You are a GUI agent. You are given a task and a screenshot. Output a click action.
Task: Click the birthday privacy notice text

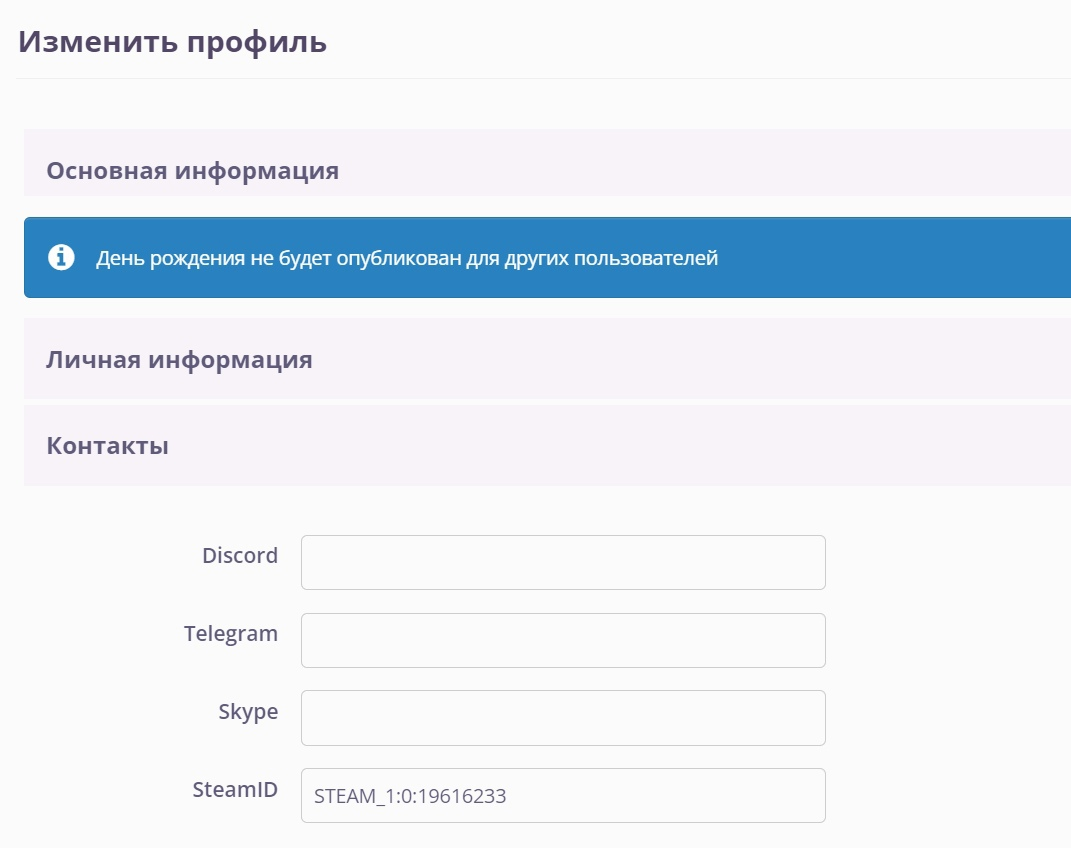pyautogui.click(x=407, y=258)
